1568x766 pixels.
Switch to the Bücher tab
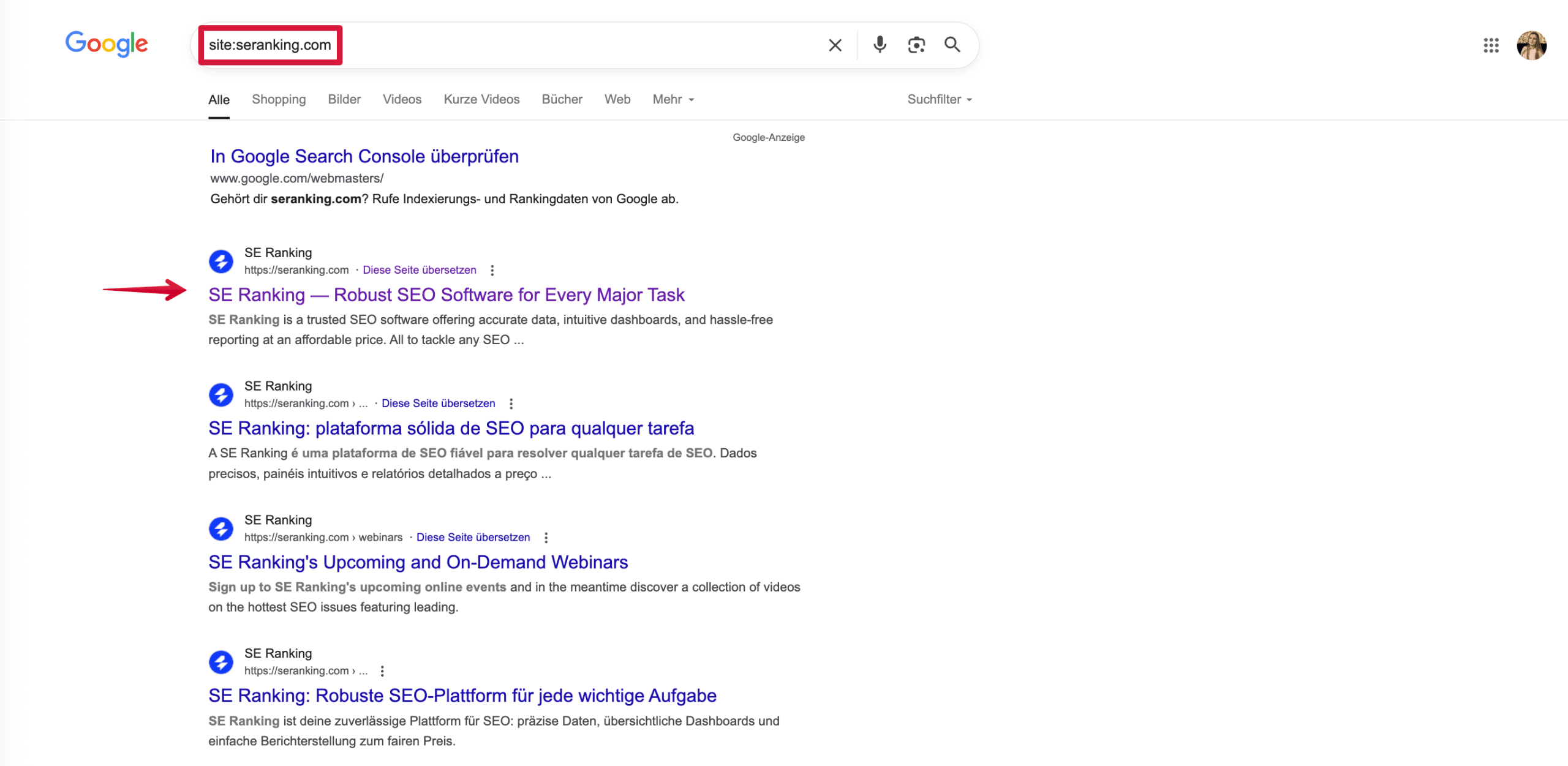pos(562,99)
